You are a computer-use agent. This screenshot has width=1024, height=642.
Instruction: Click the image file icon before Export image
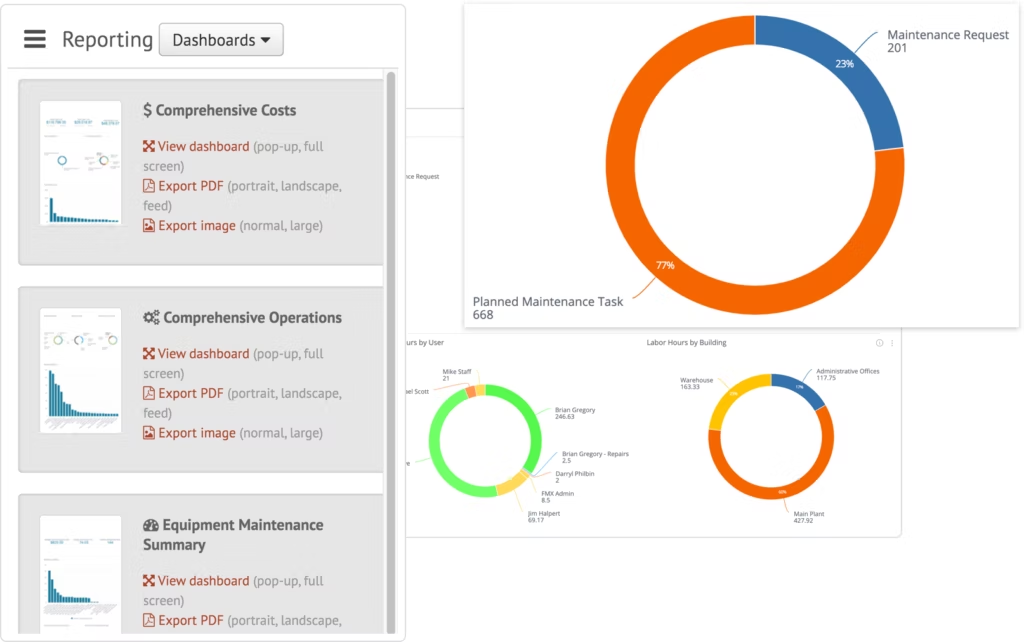click(x=149, y=226)
